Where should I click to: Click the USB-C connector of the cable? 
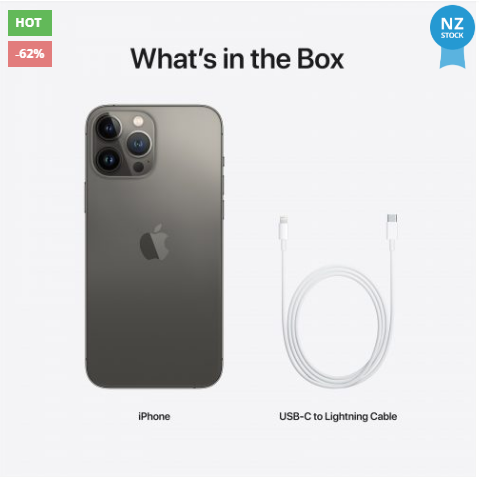pos(392,227)
